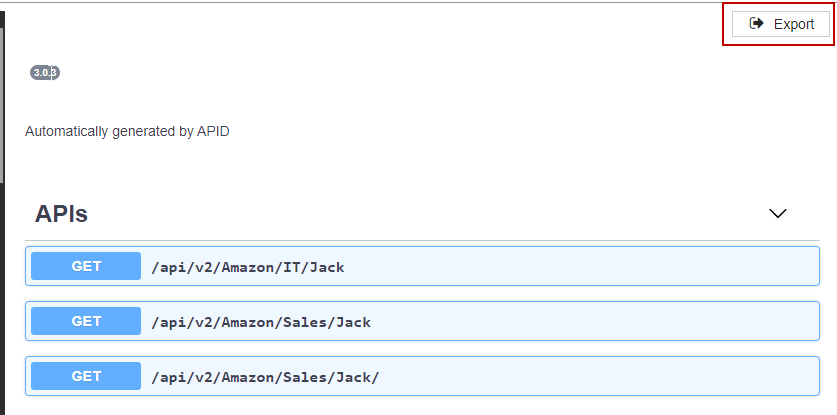Click GET badge for Amazon/IT/Jack

[x=86, y=266]
